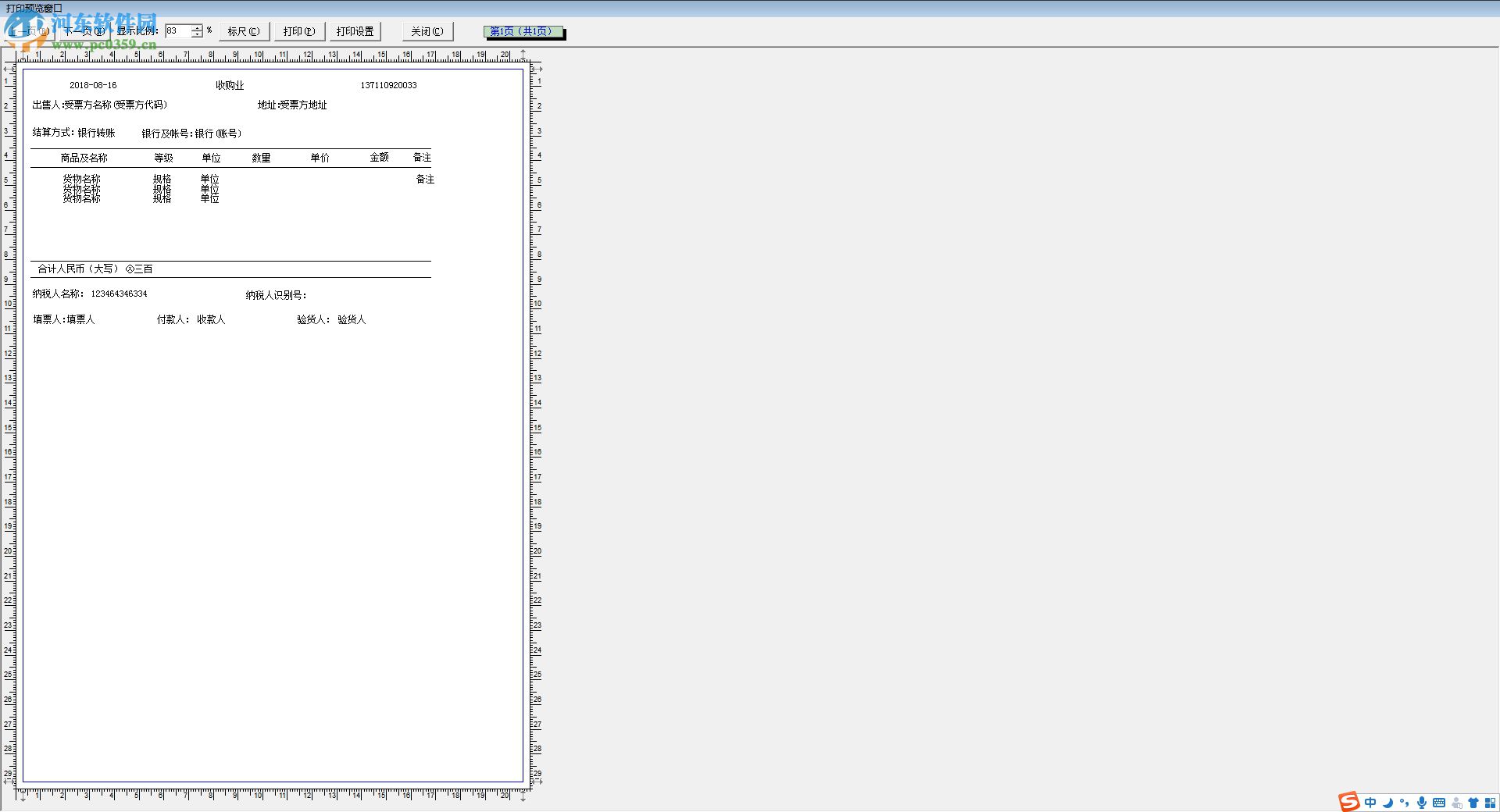This screenshot has width=1500, height=812.
Task: Open 打印设置 print settings
Action: [355, 31]
